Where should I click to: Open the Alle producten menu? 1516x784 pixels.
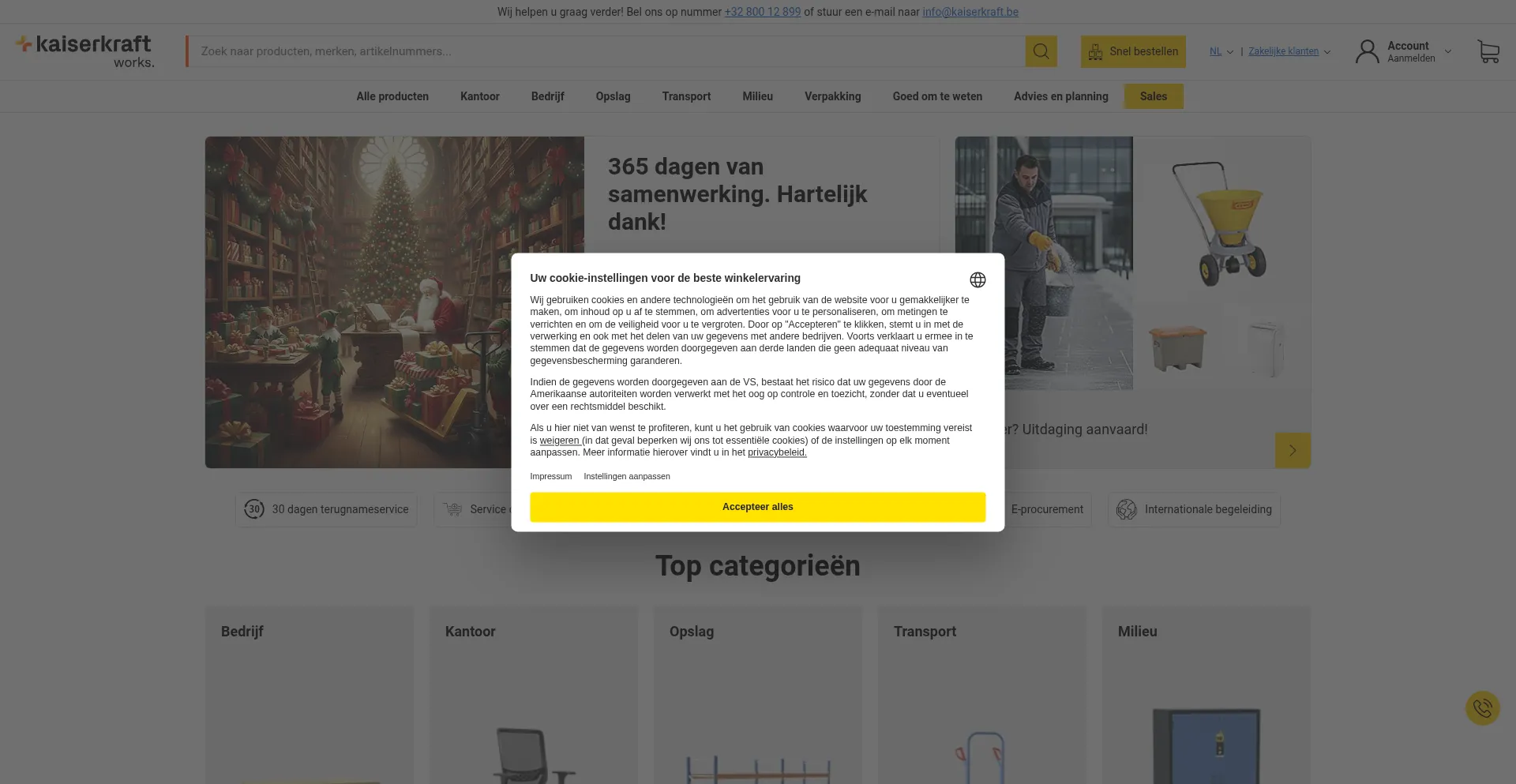click(x=392, y=96)
